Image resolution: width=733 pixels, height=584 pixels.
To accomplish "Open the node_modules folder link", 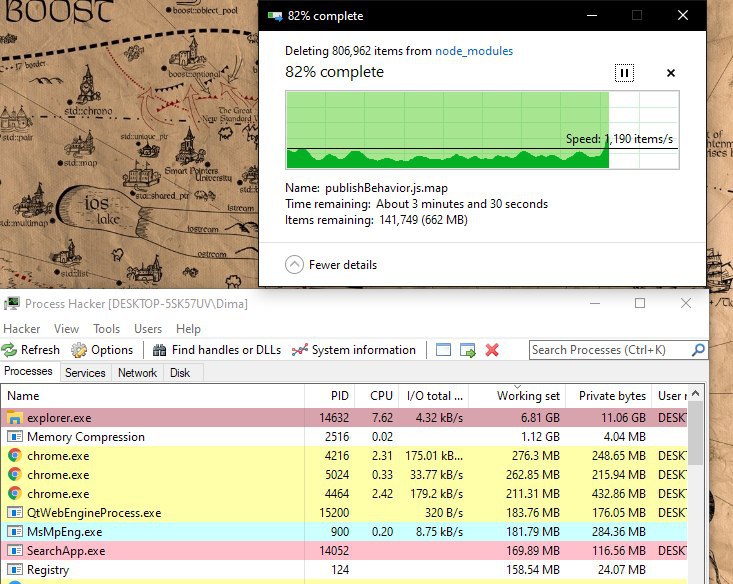I will point(474,51).
